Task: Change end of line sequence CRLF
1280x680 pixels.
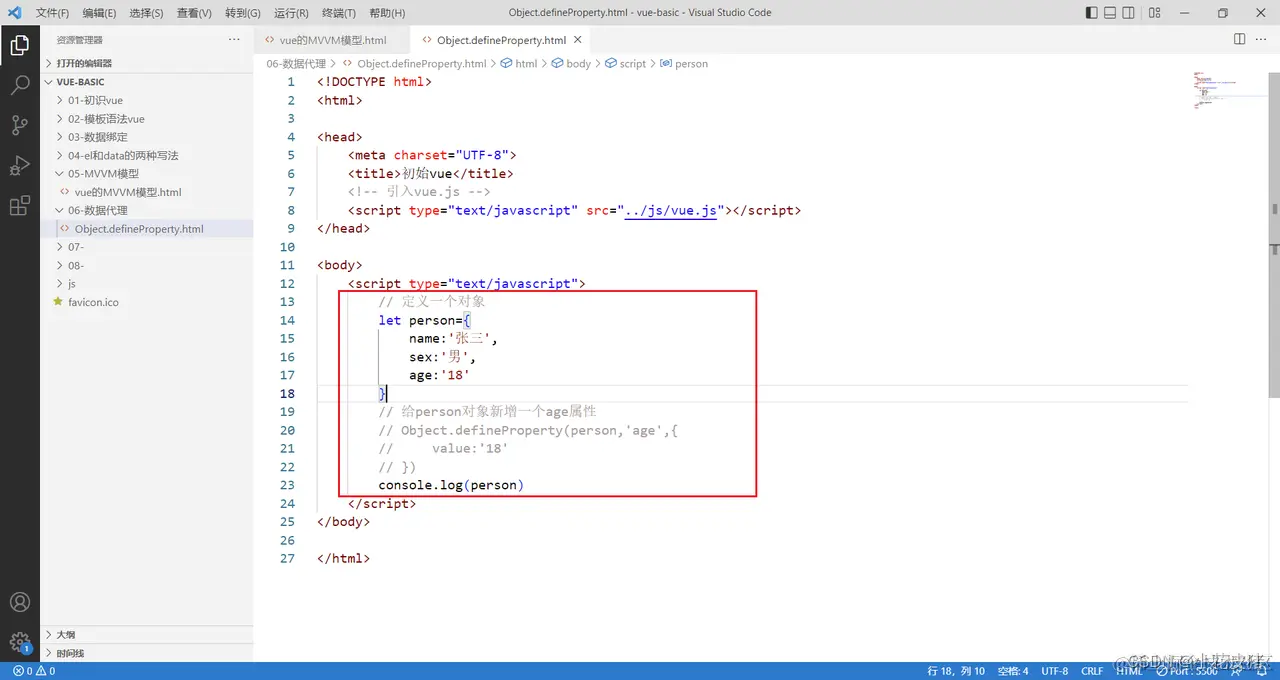Action: point(1092,671)
